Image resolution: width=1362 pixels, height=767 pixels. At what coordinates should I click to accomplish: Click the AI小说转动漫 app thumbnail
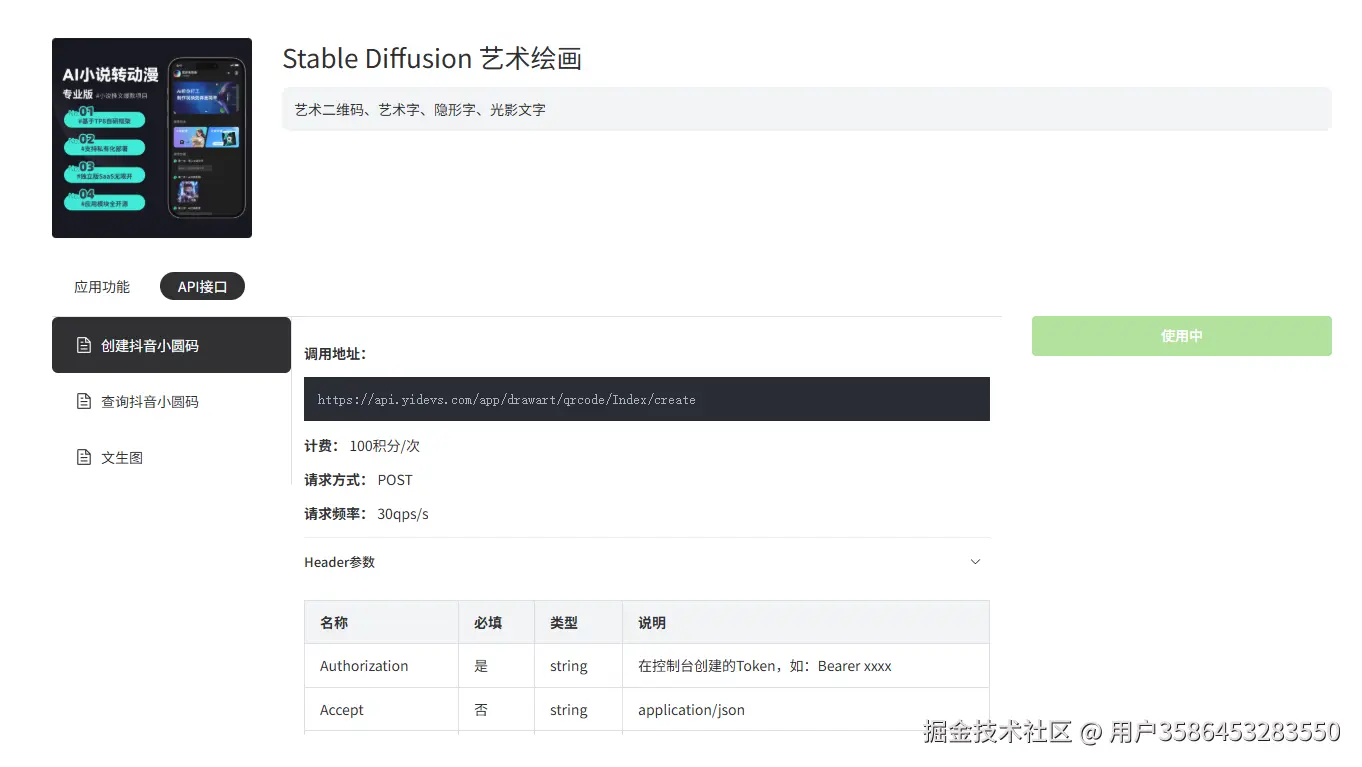[152, 138]
